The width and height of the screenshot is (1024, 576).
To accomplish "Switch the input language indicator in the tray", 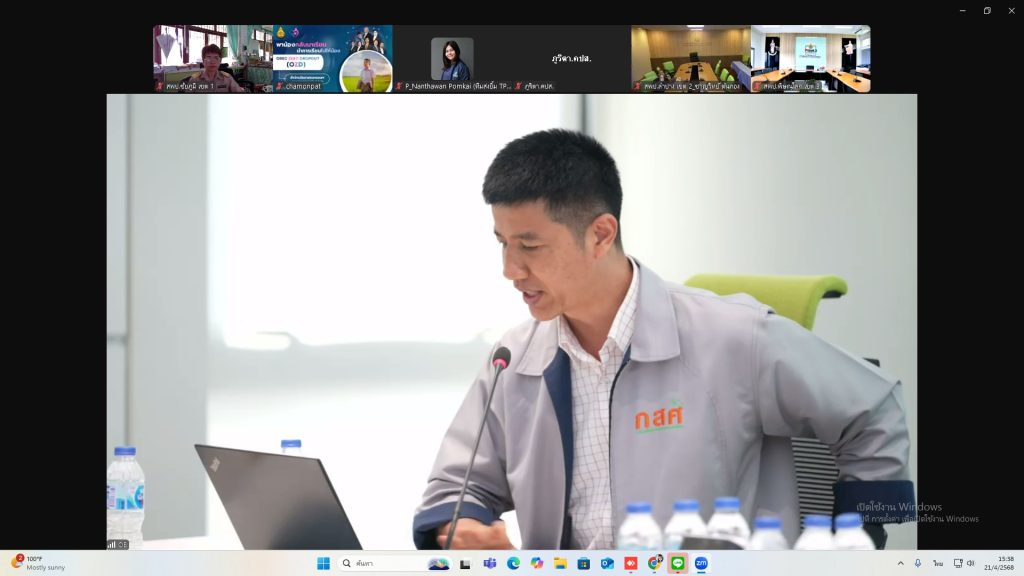I will (938, 564).
